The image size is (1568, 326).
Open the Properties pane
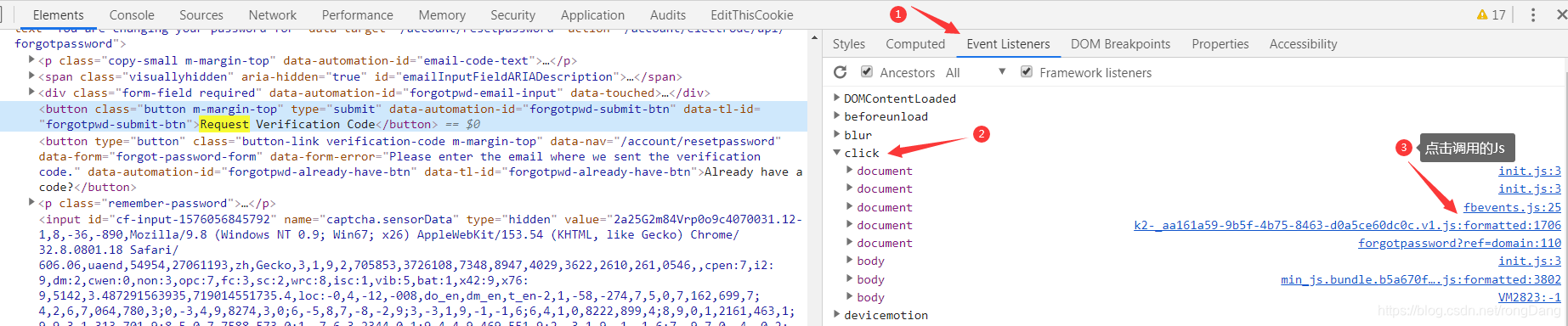pyautogui.click(x=1220, y=44)
